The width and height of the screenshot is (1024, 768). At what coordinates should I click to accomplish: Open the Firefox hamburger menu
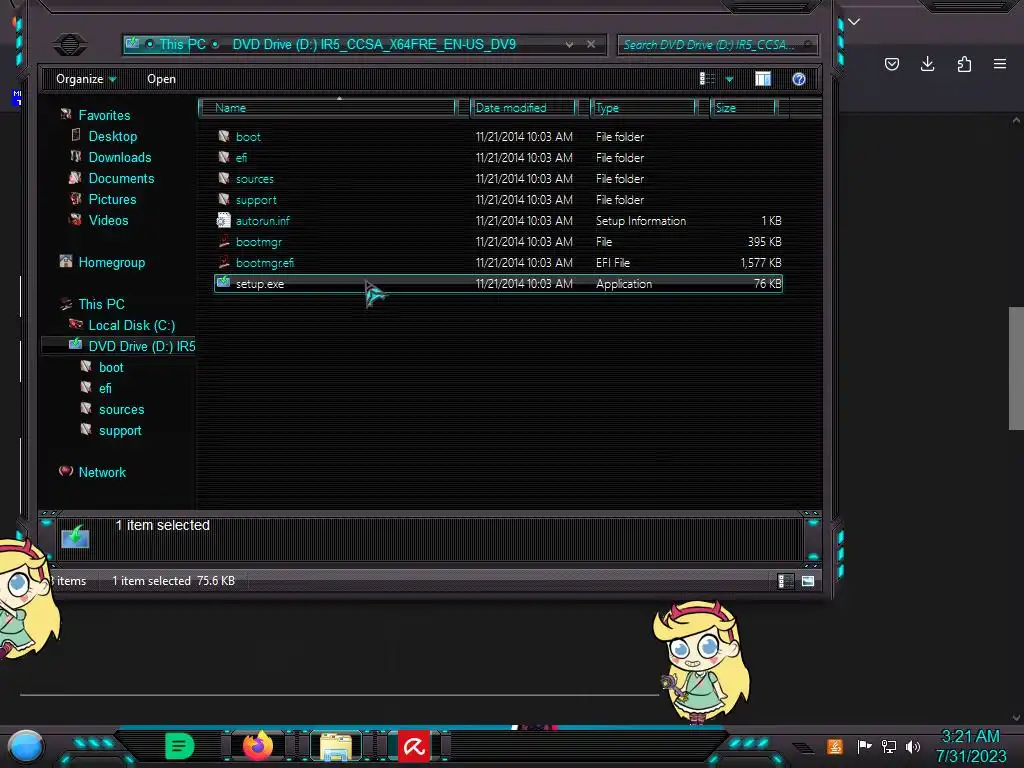(1000, 64)
